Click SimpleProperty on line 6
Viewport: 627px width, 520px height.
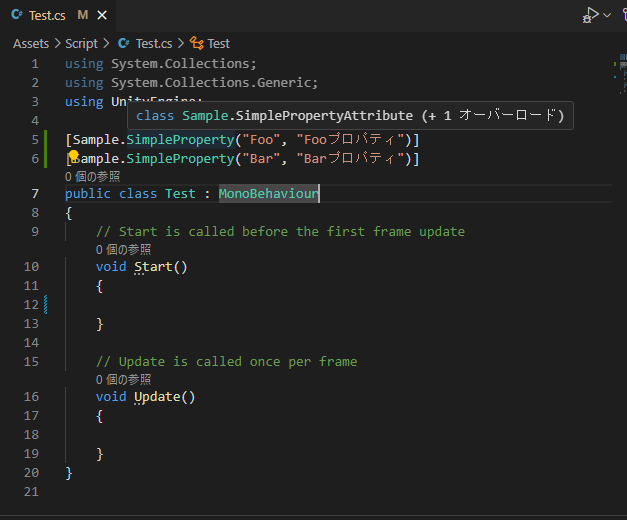click(x=180, y=159)
